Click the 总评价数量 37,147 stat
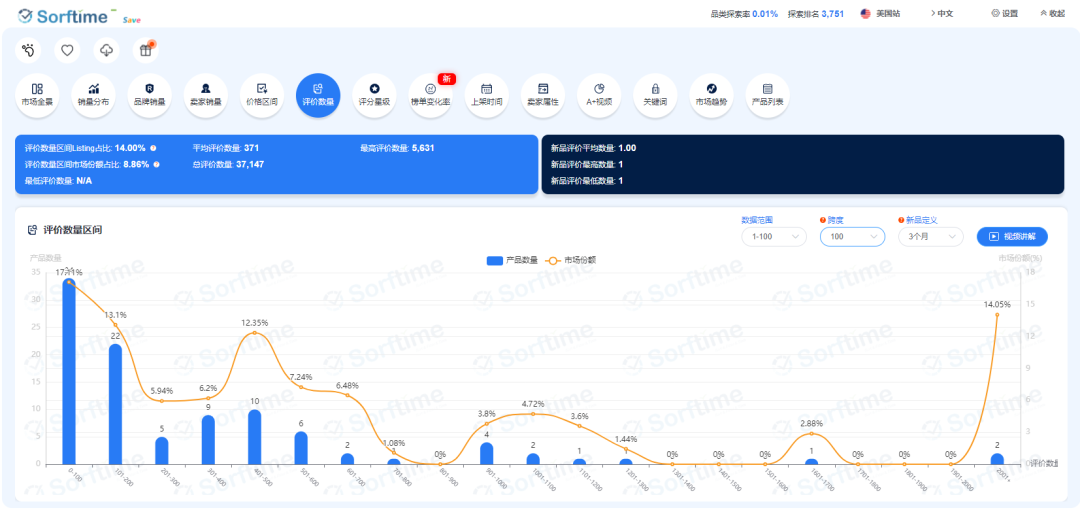 [x=228, y=164]
